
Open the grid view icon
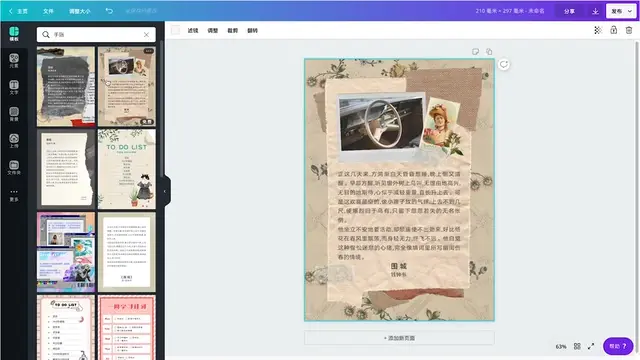pyautogui.click(x=577, y=346)
